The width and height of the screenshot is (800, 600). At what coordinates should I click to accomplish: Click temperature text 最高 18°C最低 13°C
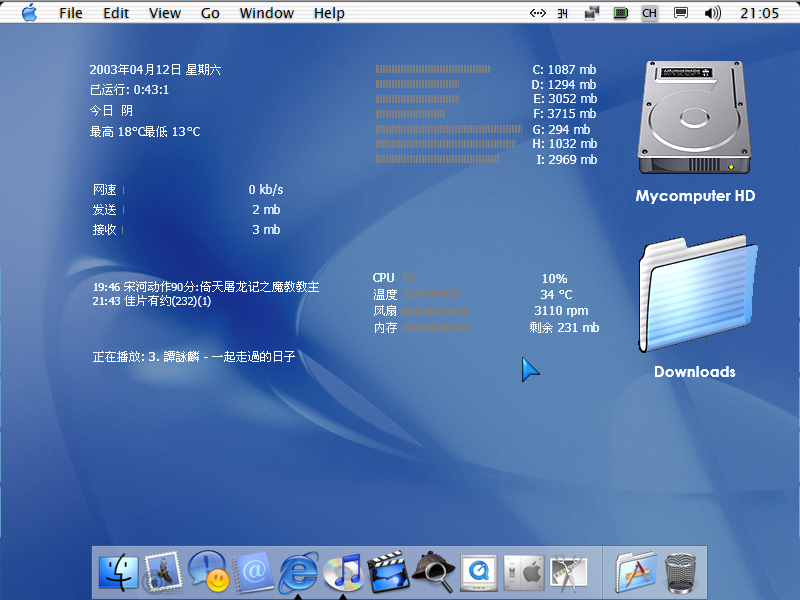[x=145, y=132]
